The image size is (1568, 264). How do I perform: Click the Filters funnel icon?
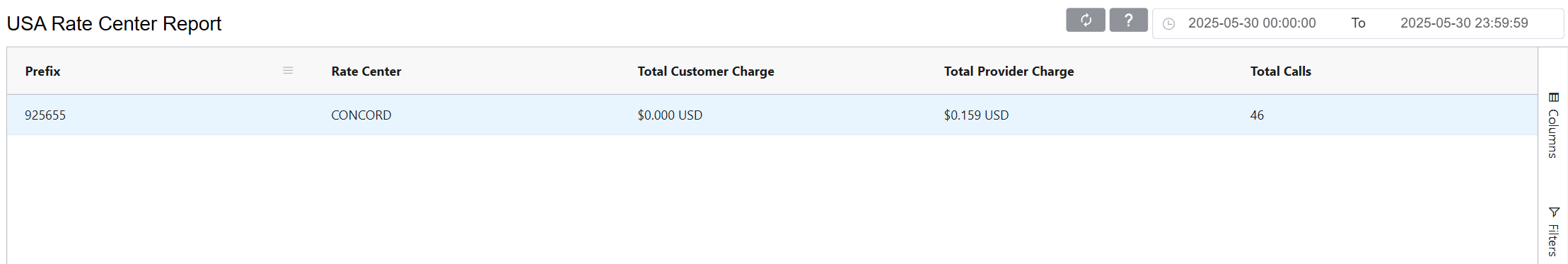(x=1554, y=212)
